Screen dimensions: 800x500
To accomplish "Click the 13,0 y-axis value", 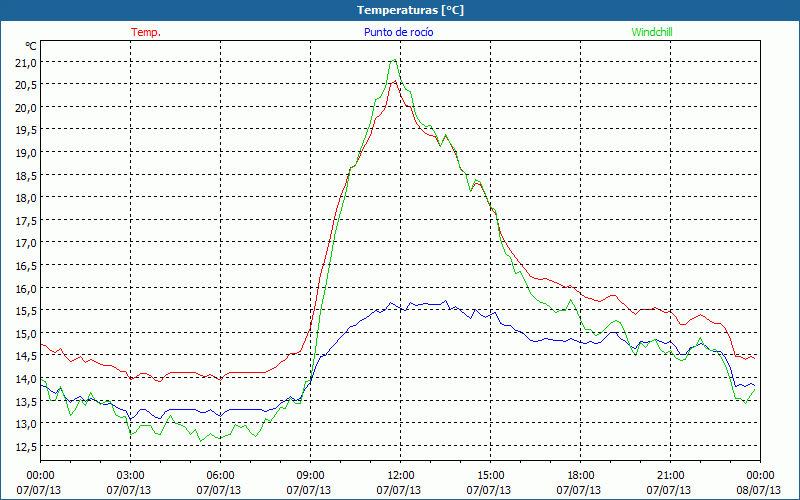I will click(26, 423).
